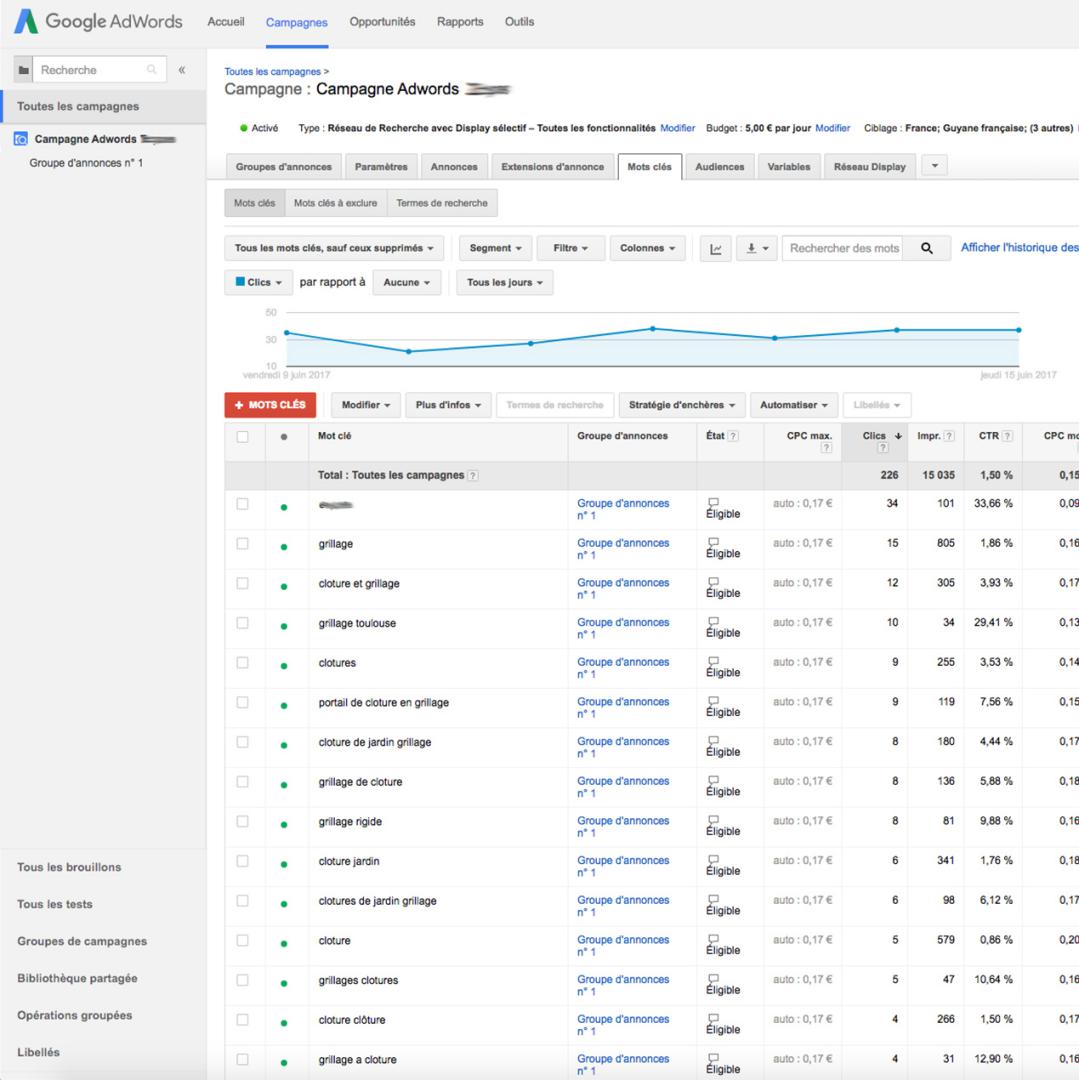Click the Rechercher des mots input field
Viewport: 1079px width, 1080px height.
843,248
